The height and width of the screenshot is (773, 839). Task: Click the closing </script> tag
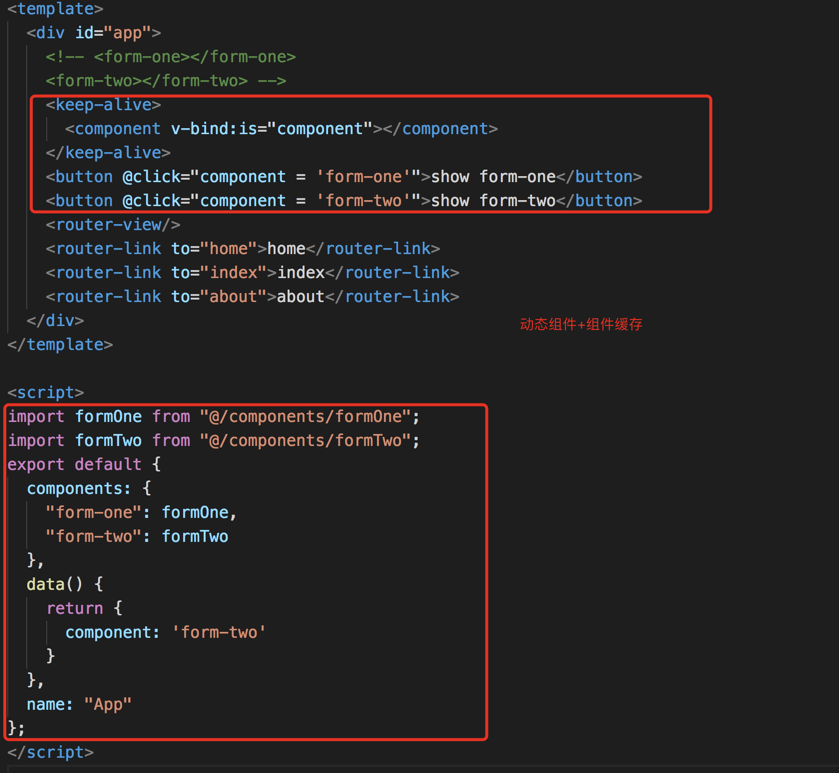[x=50, y=752]
